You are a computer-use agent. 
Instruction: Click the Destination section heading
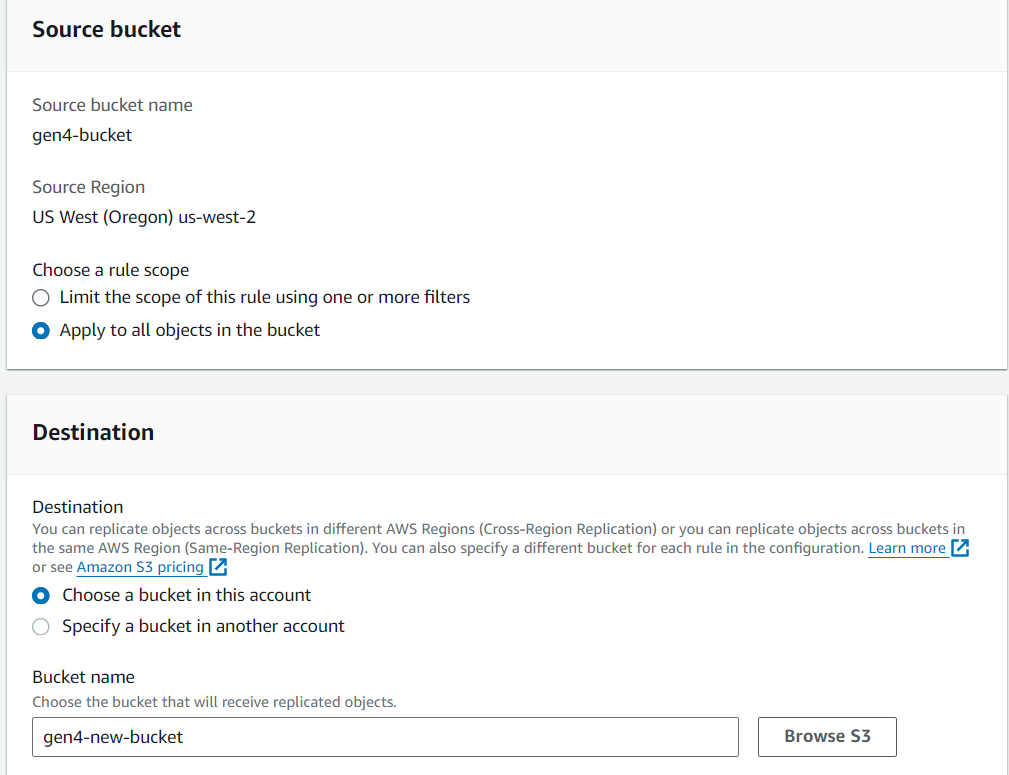pyautogui.click(x=93, y=433)
